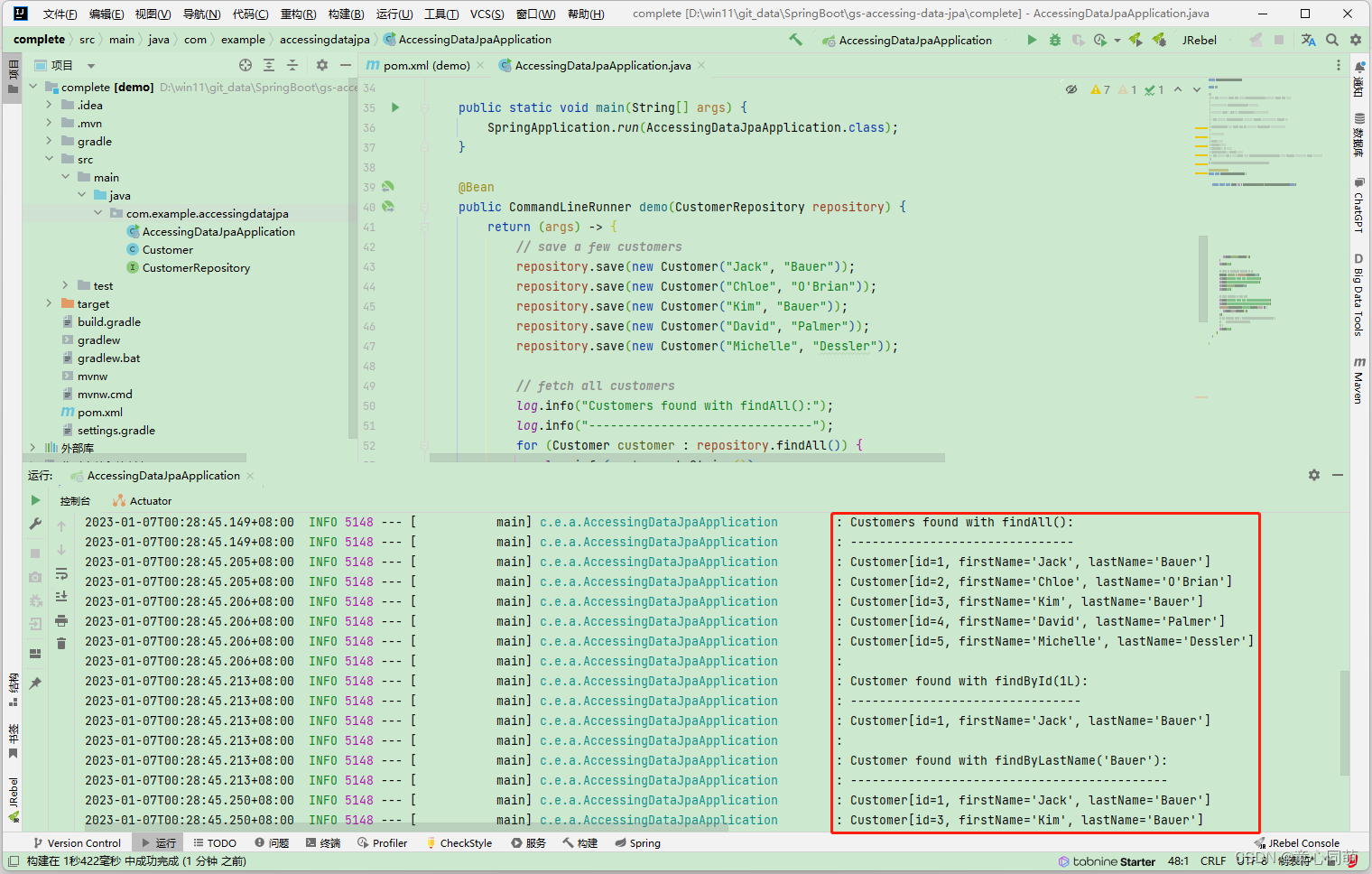Open Search Everywhere with the magnifier icon
This screenshot has height=874, width=1372.
click(1332, 39)
